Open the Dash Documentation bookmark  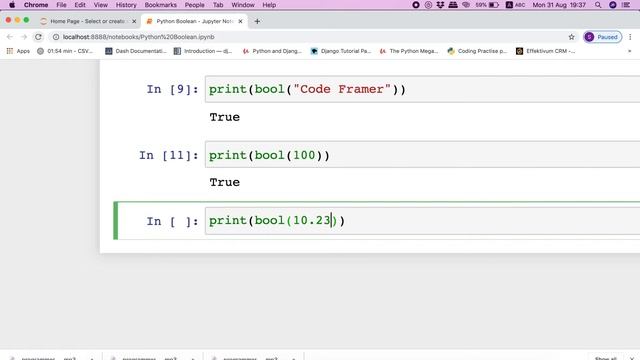tap(136, 51)
